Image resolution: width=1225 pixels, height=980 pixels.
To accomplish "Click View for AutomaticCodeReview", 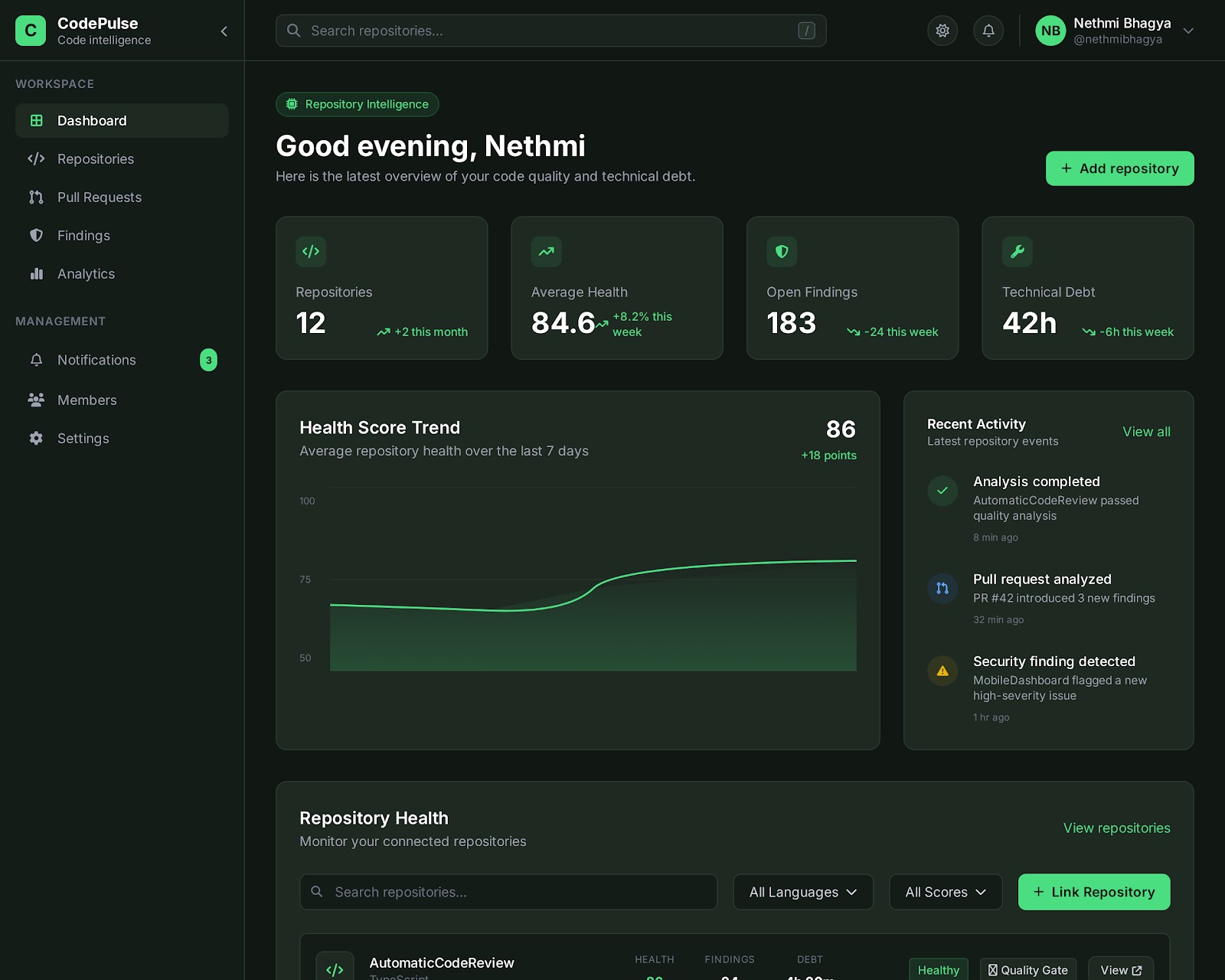I will 1121,970.
